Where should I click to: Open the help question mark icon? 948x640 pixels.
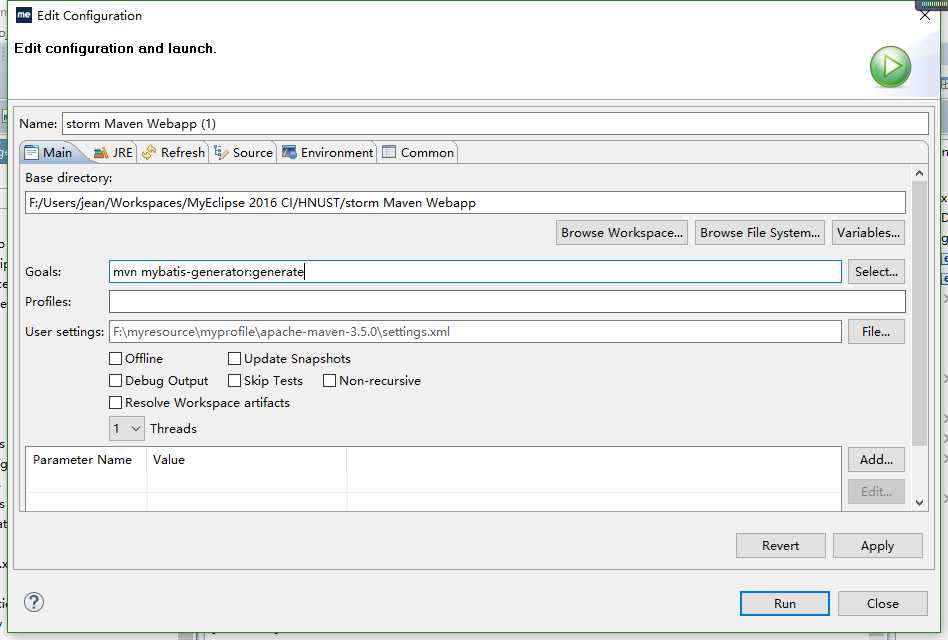34,602
